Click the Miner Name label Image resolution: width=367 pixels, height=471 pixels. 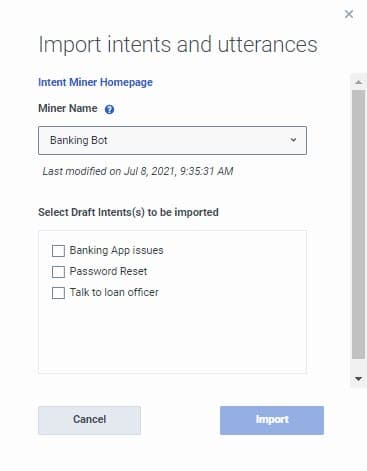pyautogui.click(x=68, y=108)
